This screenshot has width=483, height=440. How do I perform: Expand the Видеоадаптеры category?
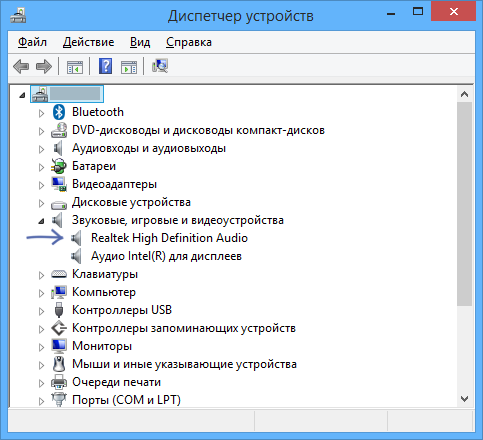click(x=41, y=185)
